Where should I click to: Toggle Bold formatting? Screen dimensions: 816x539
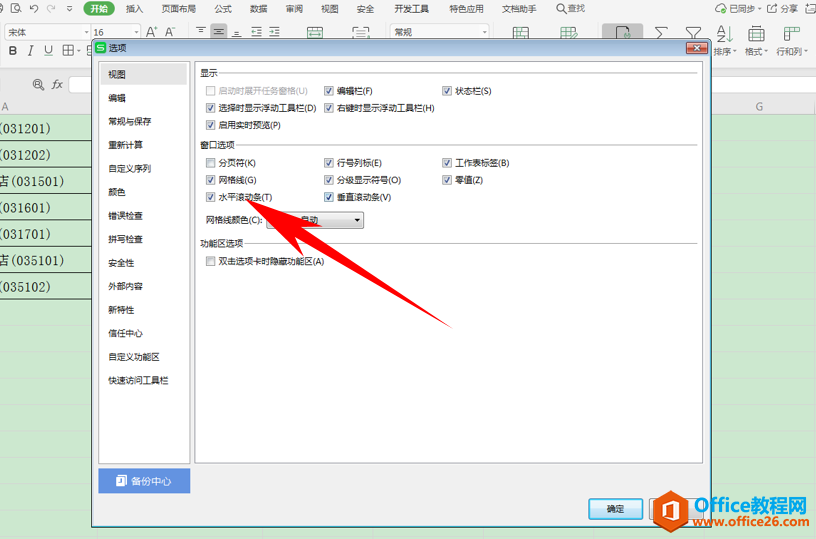tap(13, 50)
